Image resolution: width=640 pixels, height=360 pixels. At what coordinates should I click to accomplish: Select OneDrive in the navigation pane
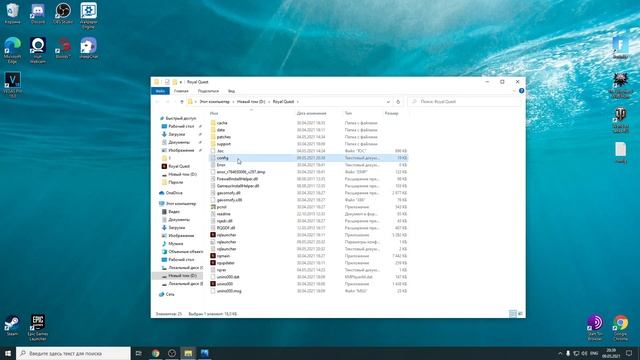[174, 193]
